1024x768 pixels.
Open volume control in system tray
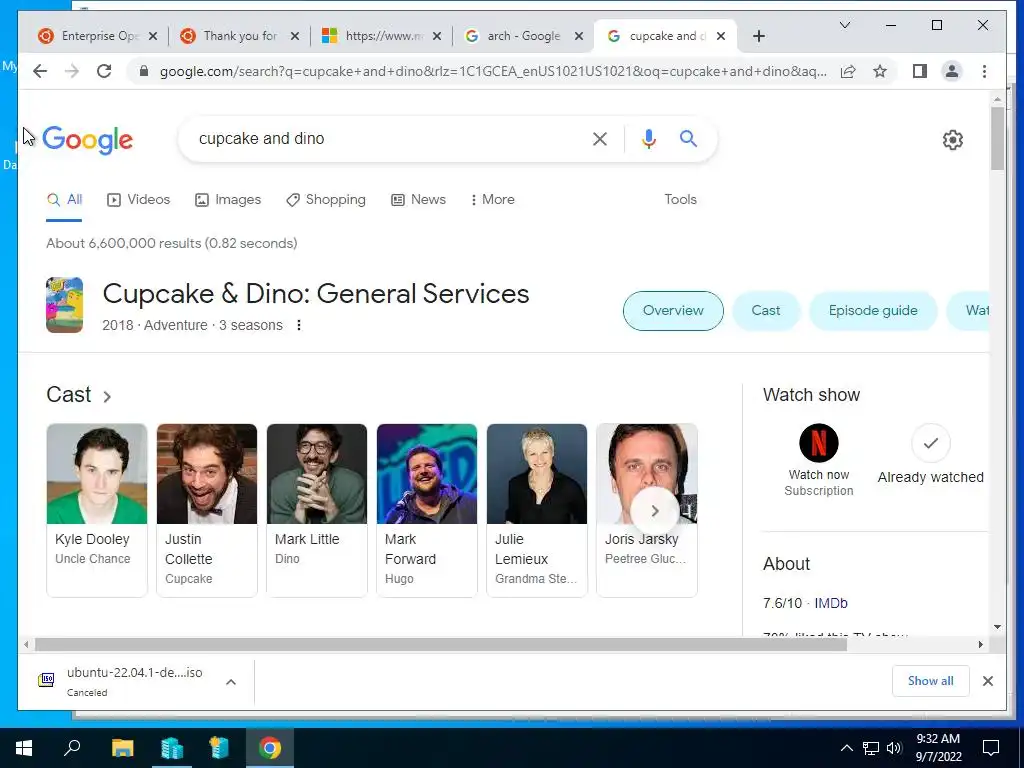coord(894,748)
